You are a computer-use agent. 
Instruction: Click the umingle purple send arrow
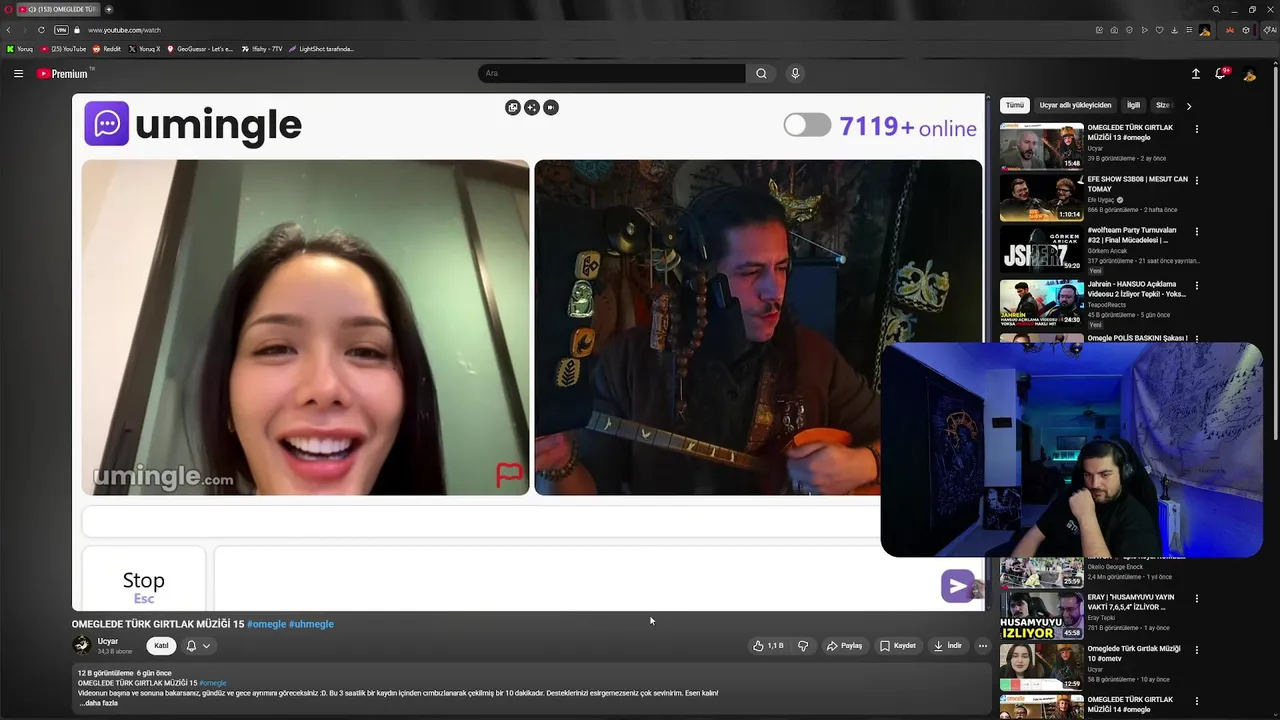click(x=957, y=586)
